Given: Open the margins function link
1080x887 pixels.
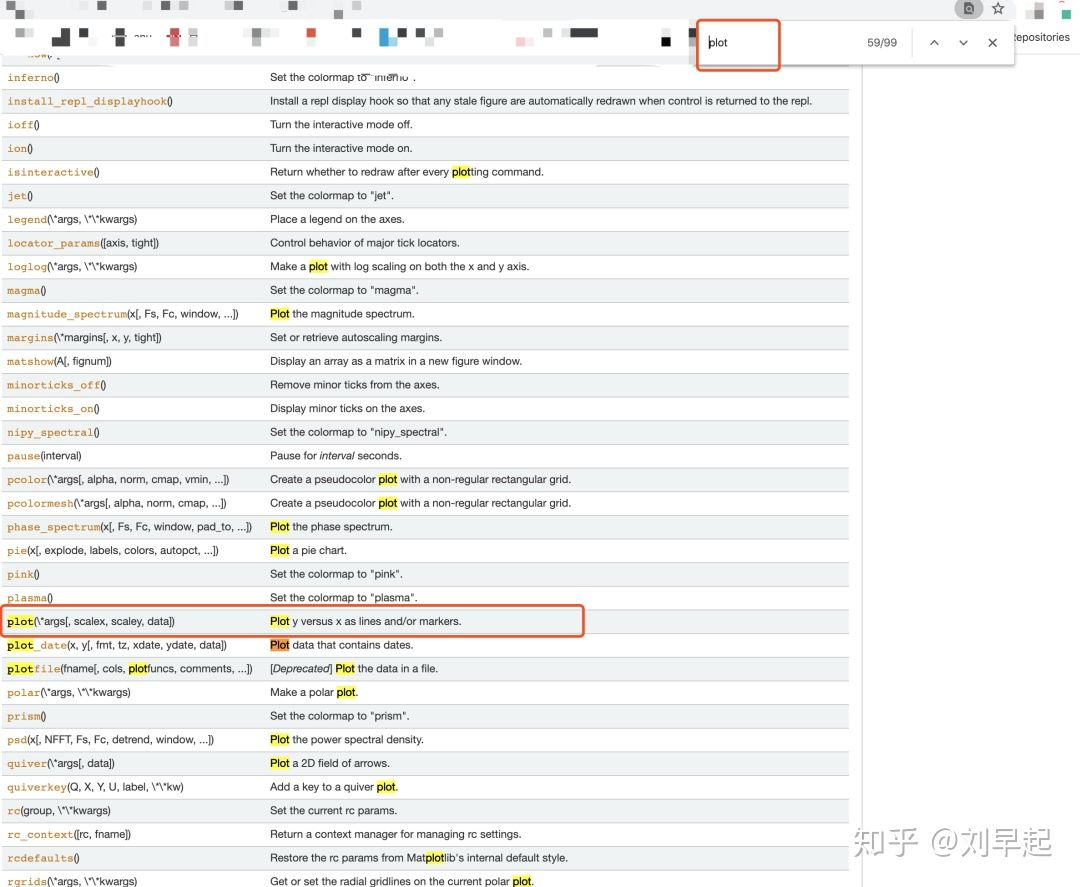Looking at the screenshot, I should (30, 337).
